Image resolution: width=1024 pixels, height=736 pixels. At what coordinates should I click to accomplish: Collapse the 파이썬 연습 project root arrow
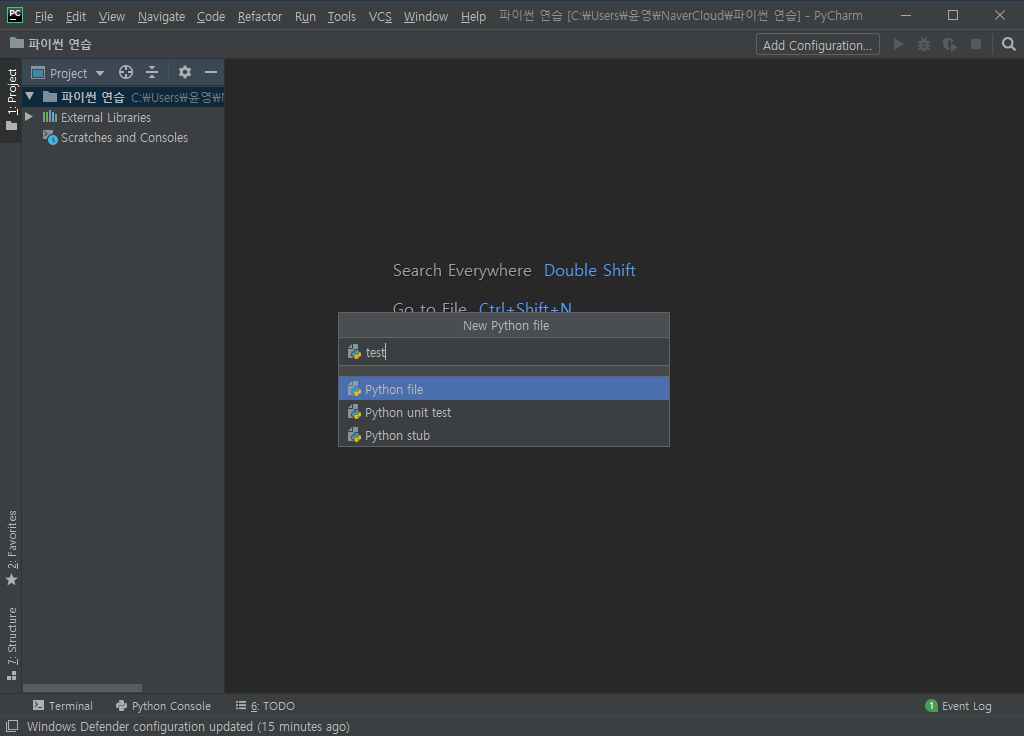point(29,97)
